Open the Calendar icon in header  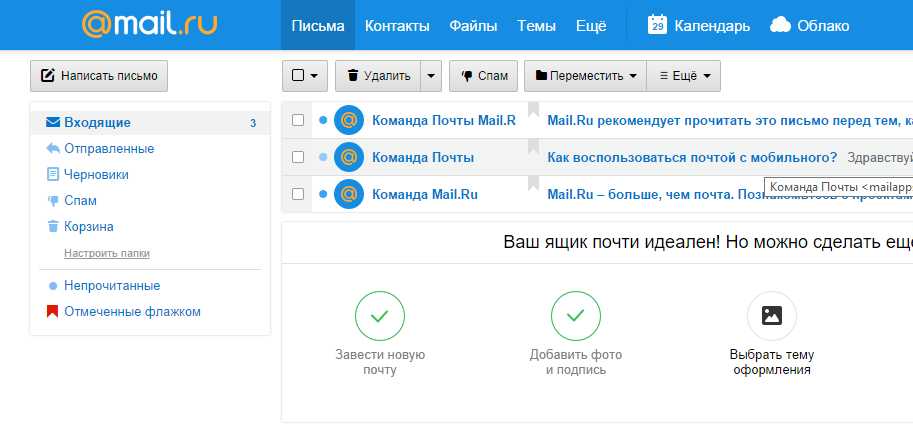658,25
